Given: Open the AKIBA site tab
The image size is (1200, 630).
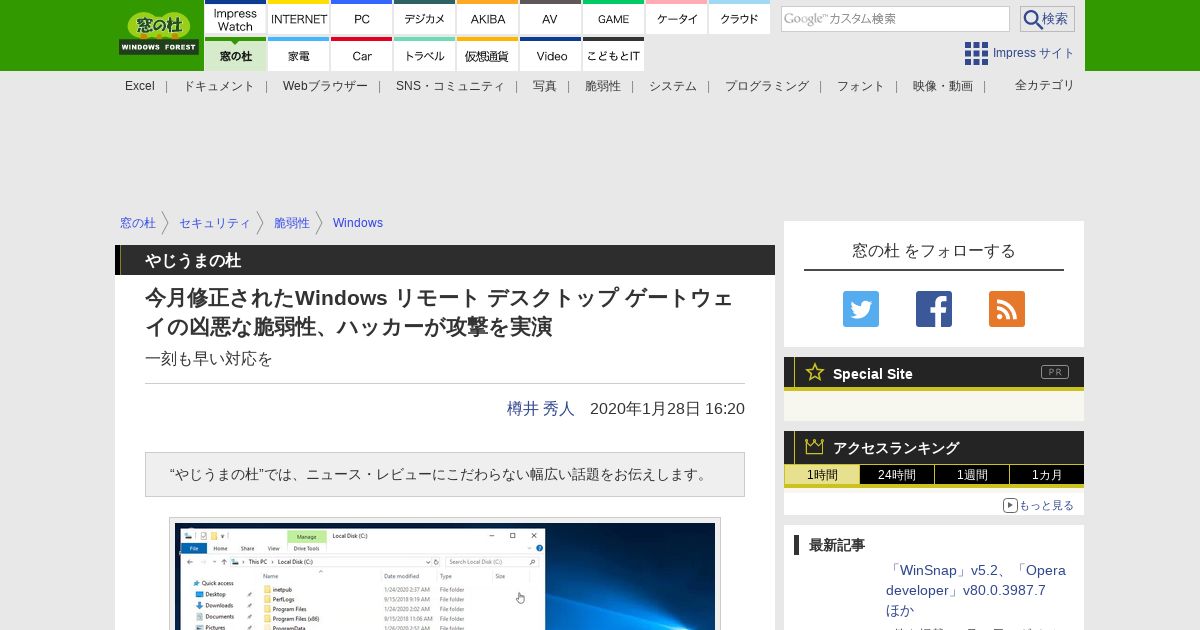Looking at the screenshot, I should tap(488, 18).
